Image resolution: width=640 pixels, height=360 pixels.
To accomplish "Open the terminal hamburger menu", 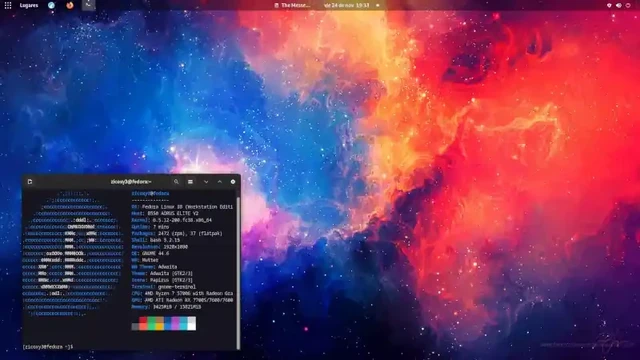I will 190,182.
